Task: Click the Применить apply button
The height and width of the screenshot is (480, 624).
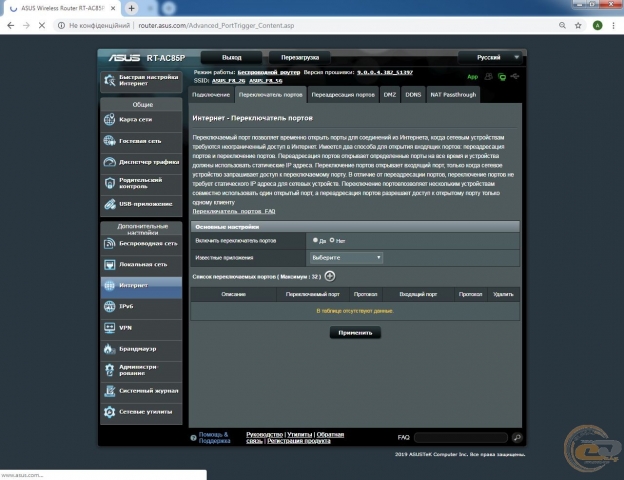Action: (355, 333)
